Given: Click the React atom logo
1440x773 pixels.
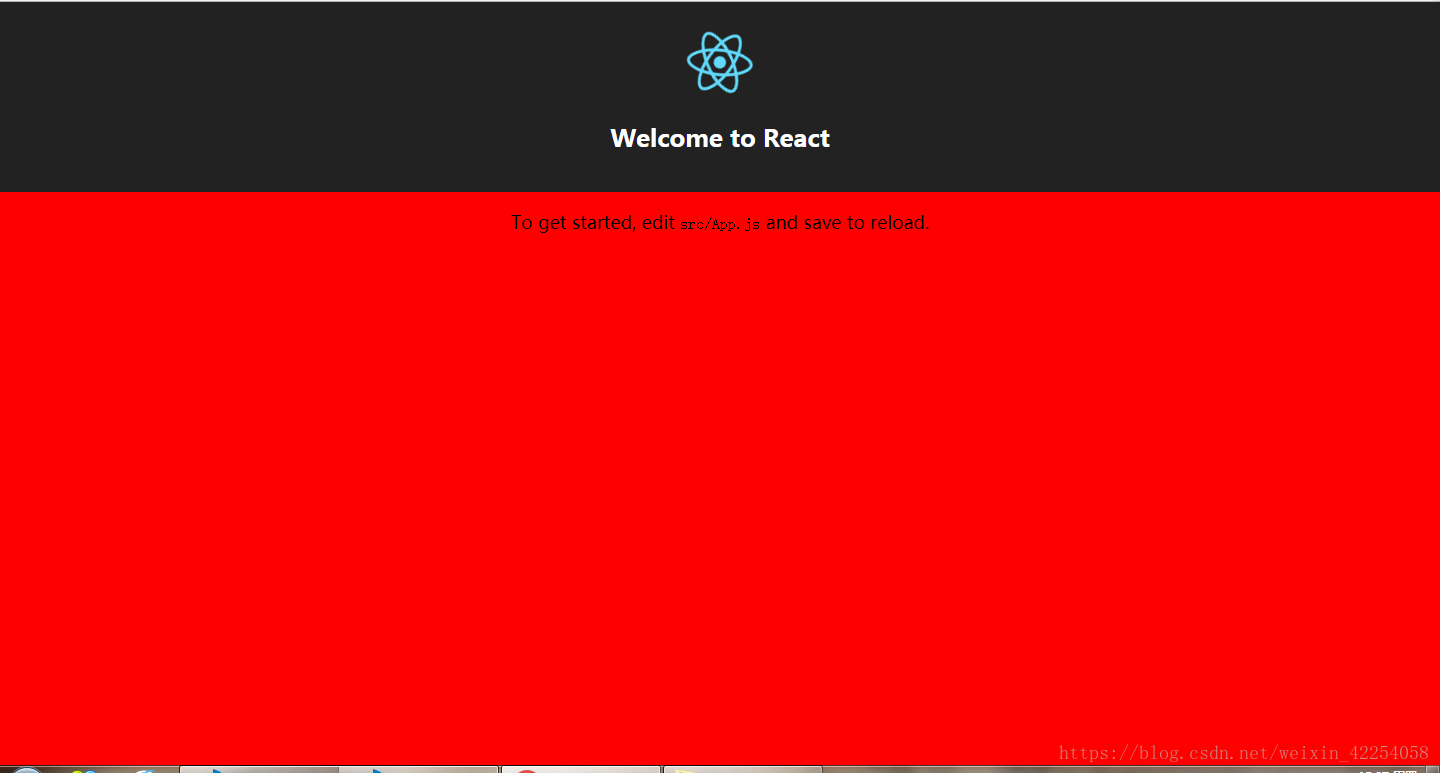Looking at the screenshot, I should click(720, 62).
